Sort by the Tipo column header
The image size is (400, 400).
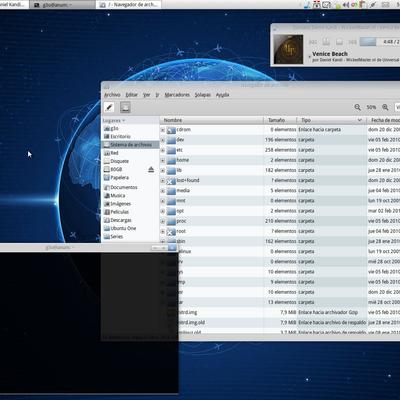pyautogui.click(x=332, y=120)
